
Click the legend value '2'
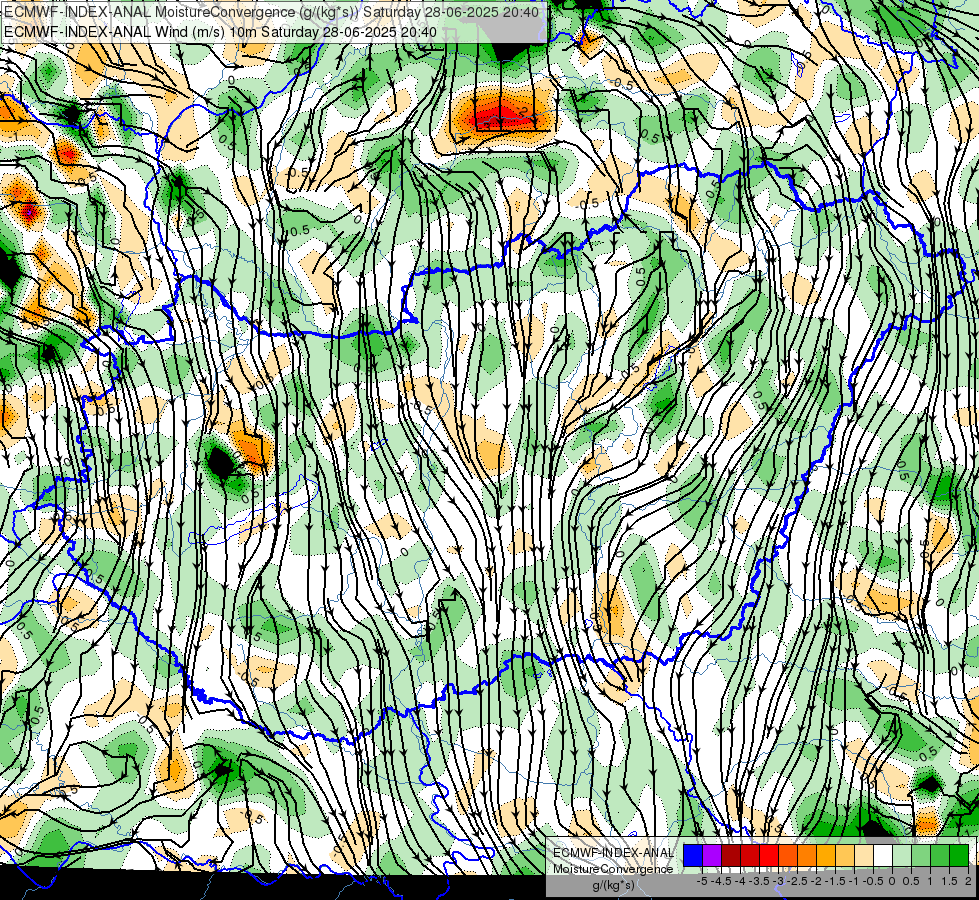click(x=968, y=881)
